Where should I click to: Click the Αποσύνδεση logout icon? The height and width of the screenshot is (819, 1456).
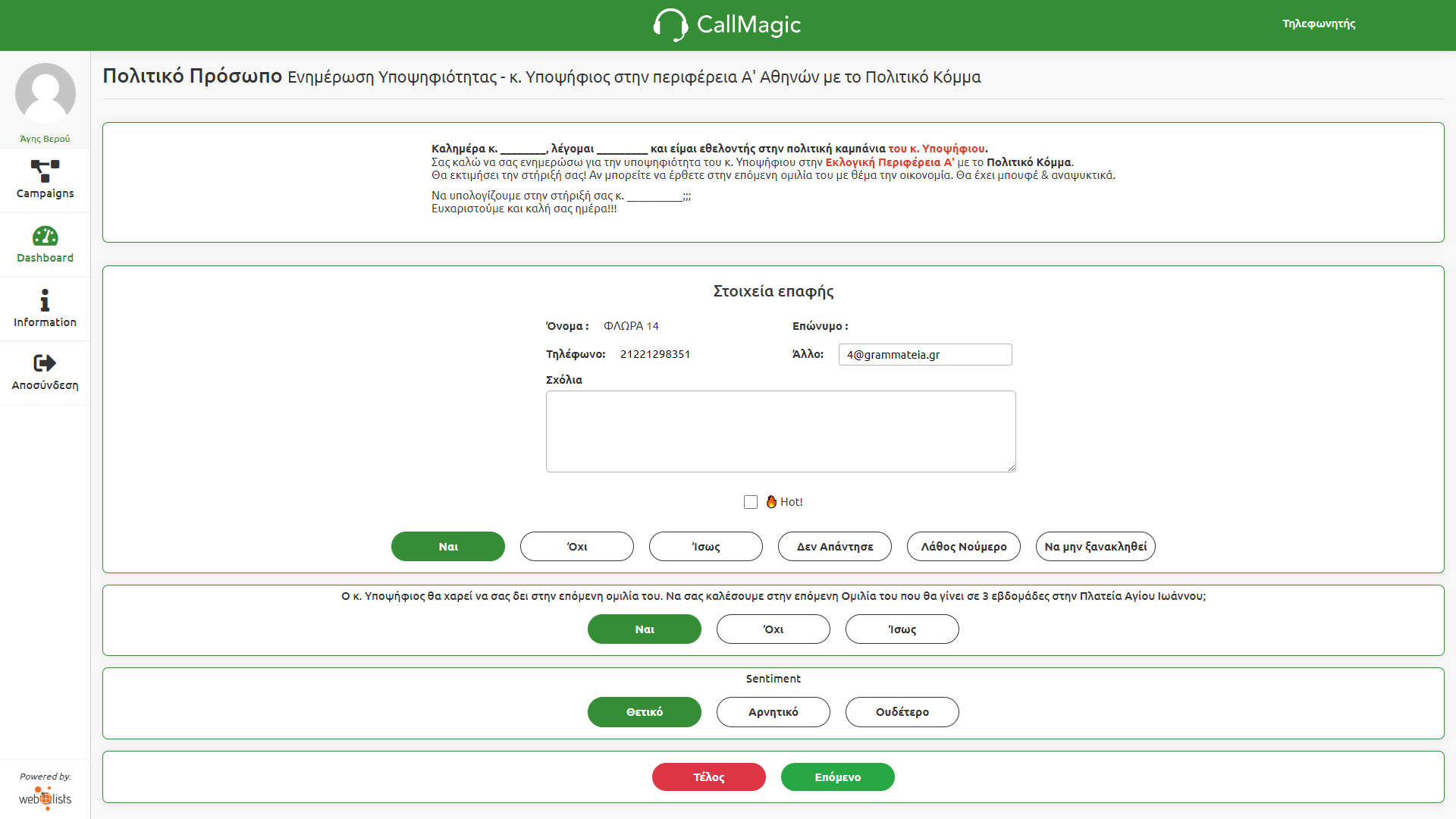coord(45,363)
